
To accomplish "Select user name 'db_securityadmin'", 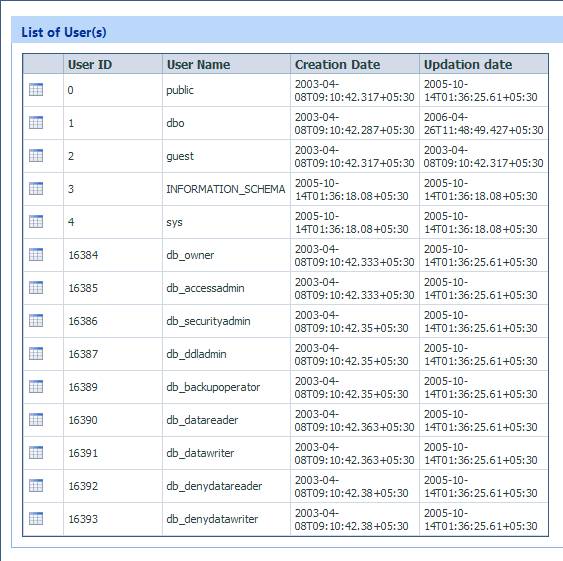I will 208,321.
